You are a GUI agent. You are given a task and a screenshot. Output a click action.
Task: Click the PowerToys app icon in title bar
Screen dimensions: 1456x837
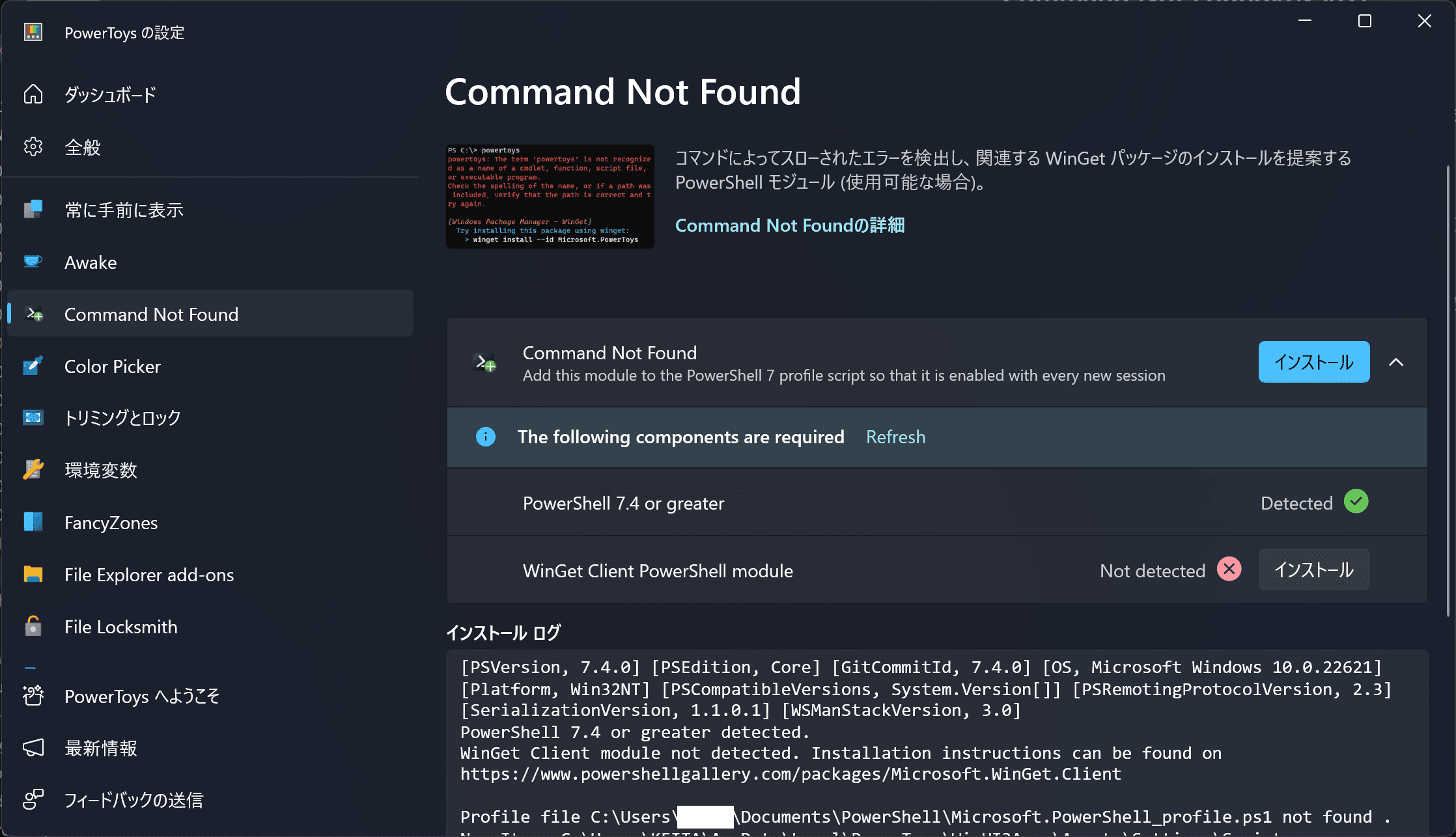[x=33, y=32]
